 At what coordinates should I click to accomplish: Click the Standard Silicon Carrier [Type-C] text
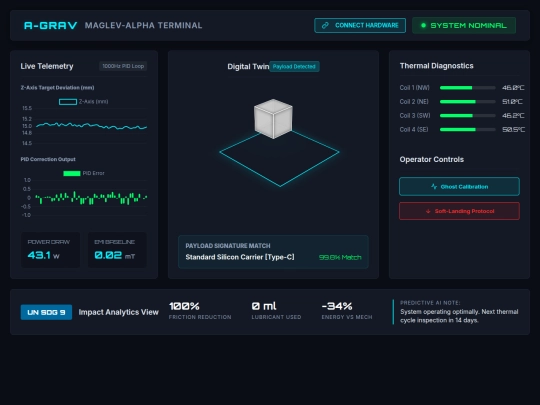tap(240, 257)
